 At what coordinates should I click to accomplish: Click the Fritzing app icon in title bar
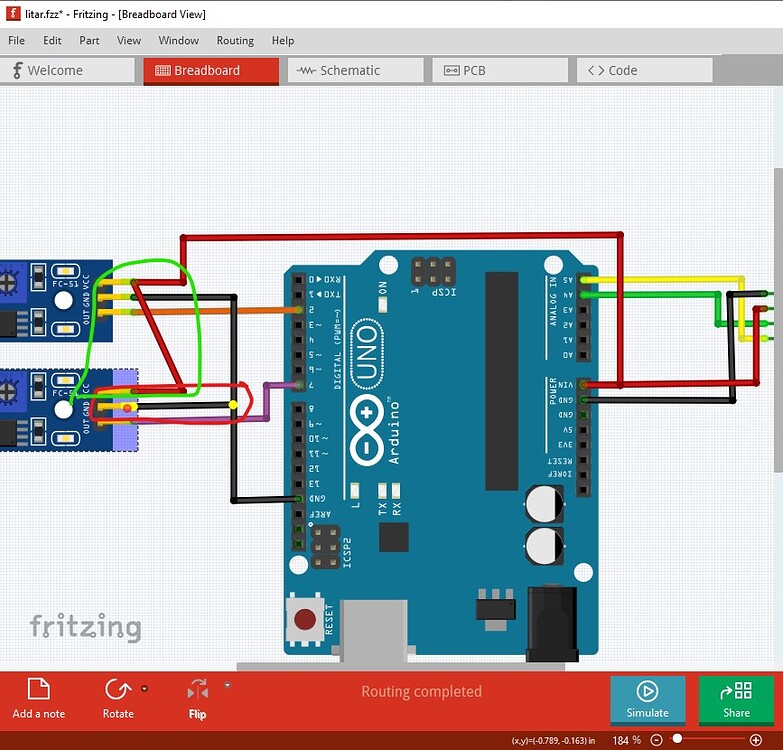pyautogui.click(x=13, y=13)
